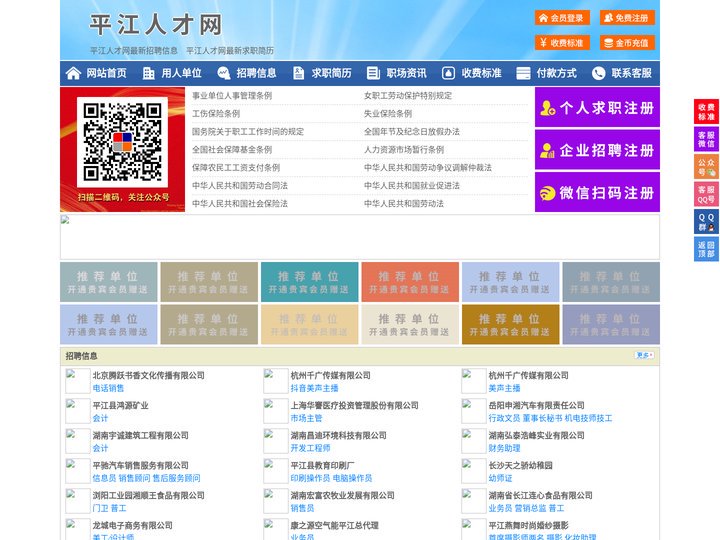Open 平江县教育印刷厂 company link
The image size is (720, 540).
coord(322,466)
